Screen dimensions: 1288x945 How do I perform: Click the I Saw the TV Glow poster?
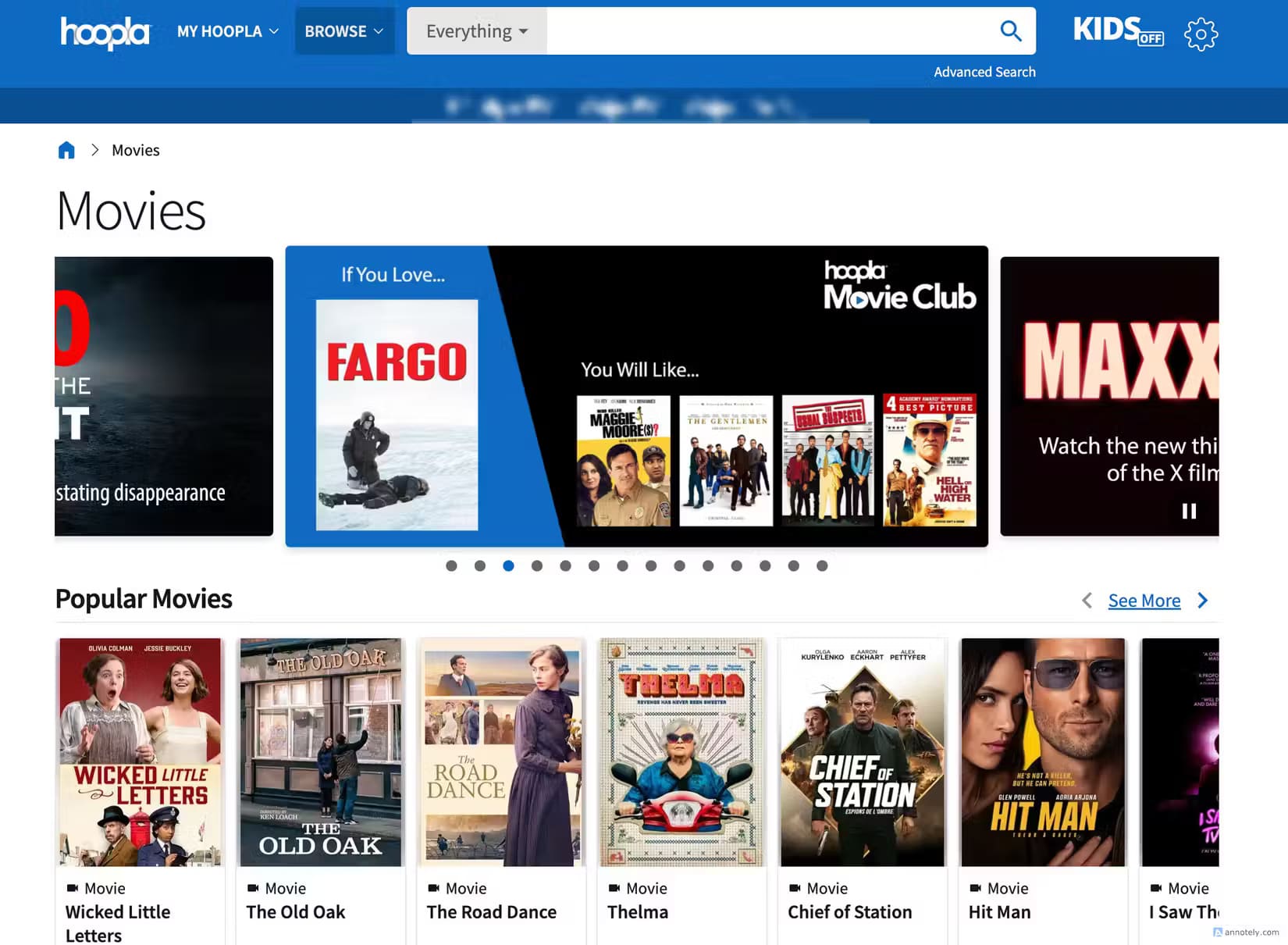coord(1180,752)
